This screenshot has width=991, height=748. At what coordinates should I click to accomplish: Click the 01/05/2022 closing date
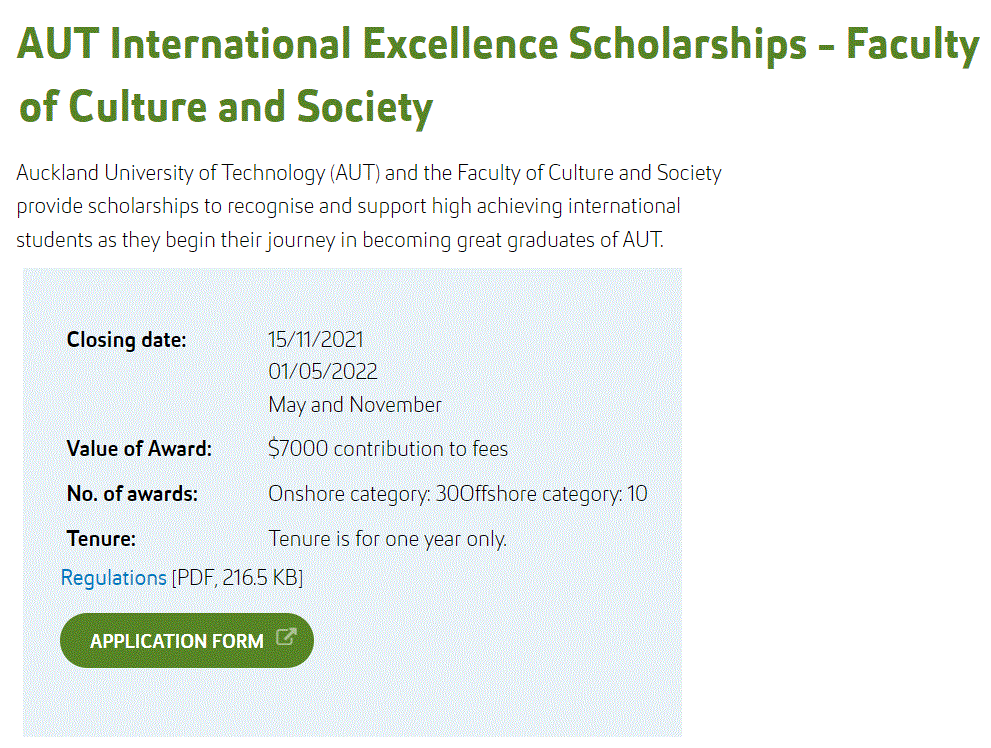click(322, 372)
